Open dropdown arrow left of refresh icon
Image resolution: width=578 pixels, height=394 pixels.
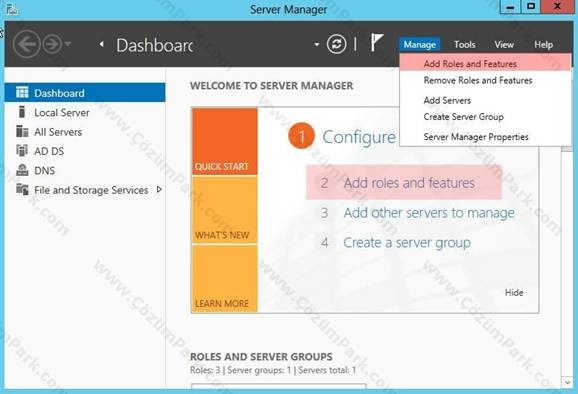tap(317, 45)
